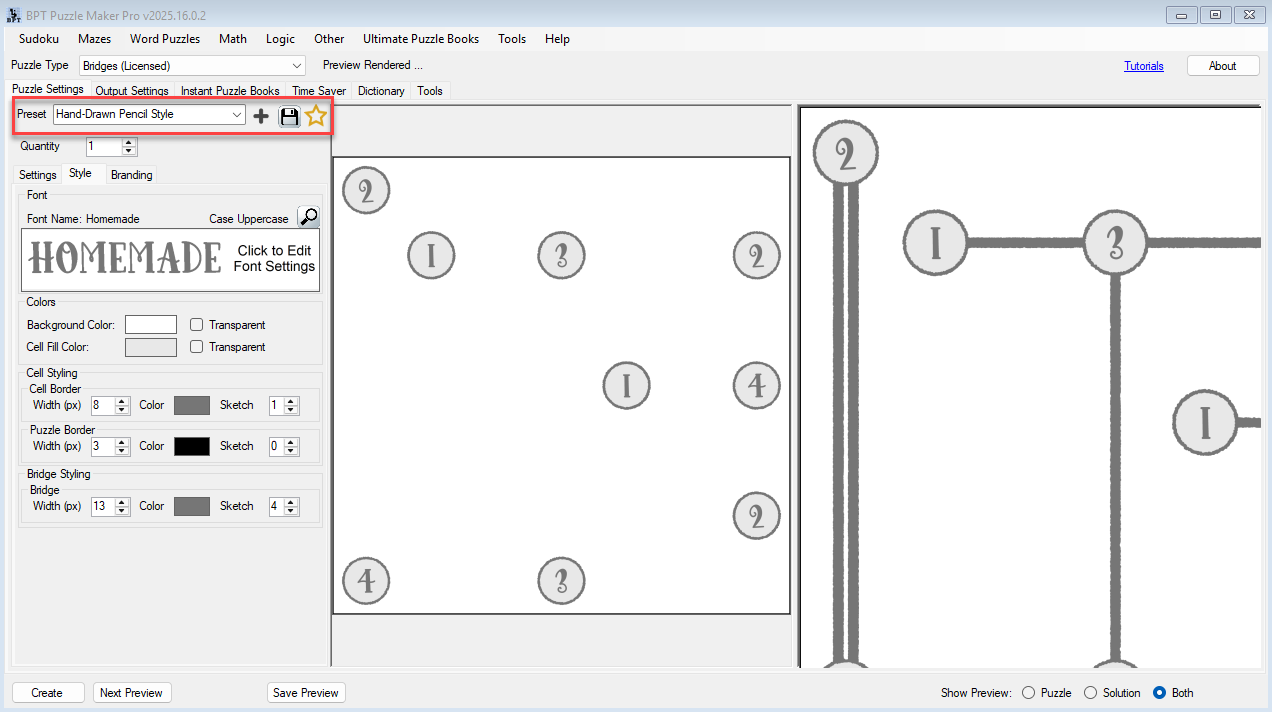
Task: Mark this preset as favorite with the star
Action: click(316, 114)
